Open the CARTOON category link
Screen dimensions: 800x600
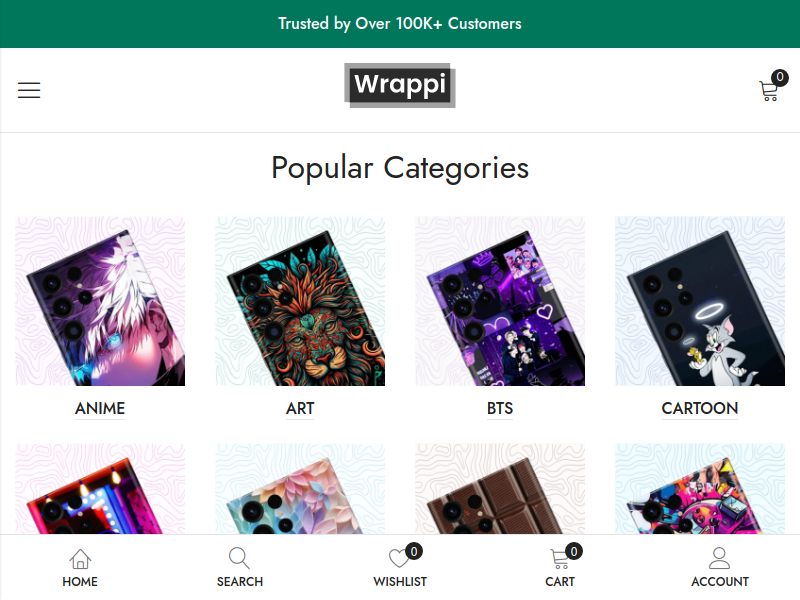click(x=700, y=408)
